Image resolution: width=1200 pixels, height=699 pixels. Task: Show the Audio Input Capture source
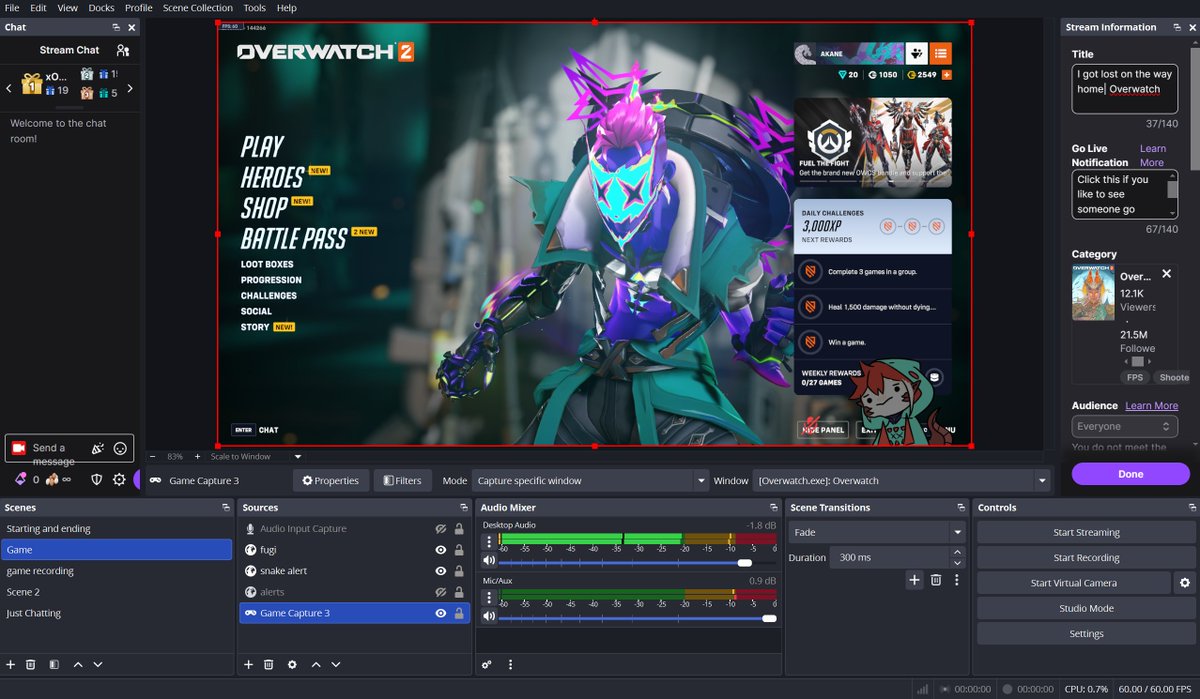(440, 529)
